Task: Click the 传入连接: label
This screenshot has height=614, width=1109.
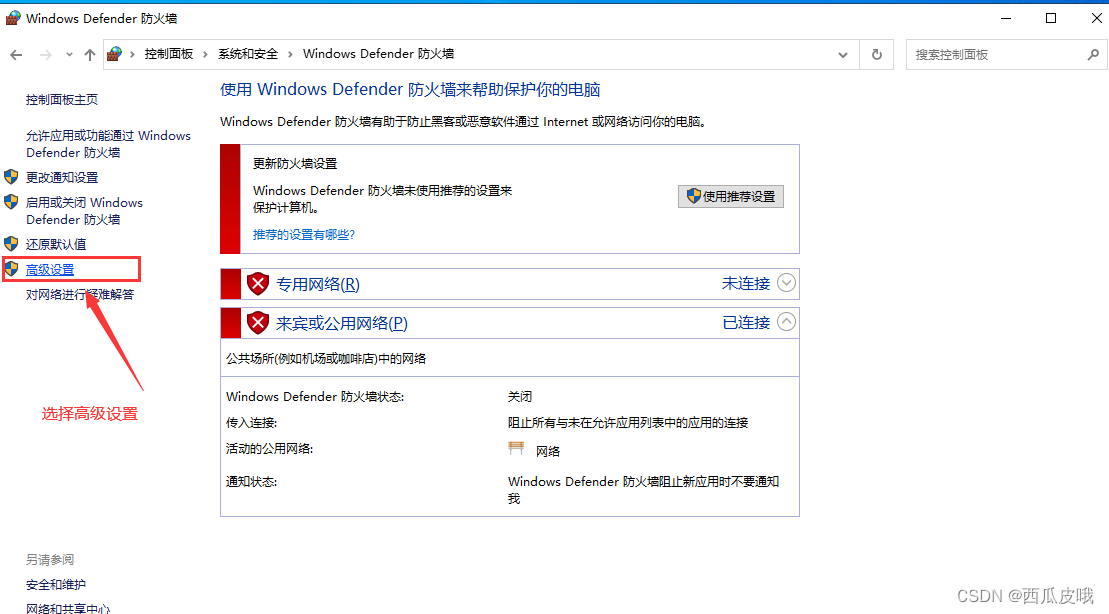Action: pos(251,423)
